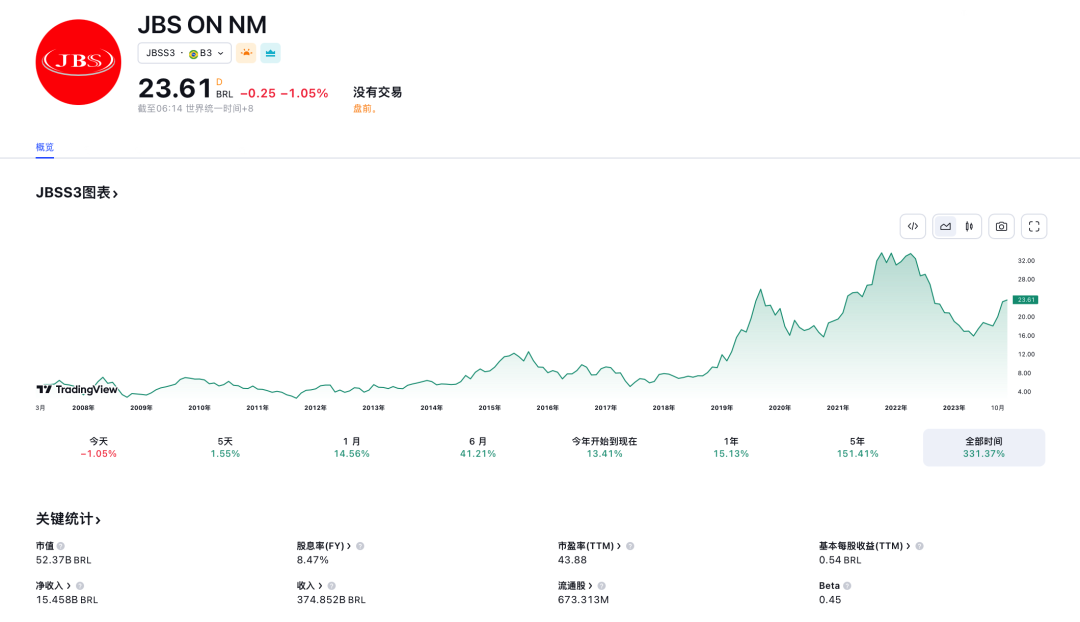1080x622 pixels.
Task: Click the info icon next to Beta
Action: pyautogui.click(x=847, y=586)
